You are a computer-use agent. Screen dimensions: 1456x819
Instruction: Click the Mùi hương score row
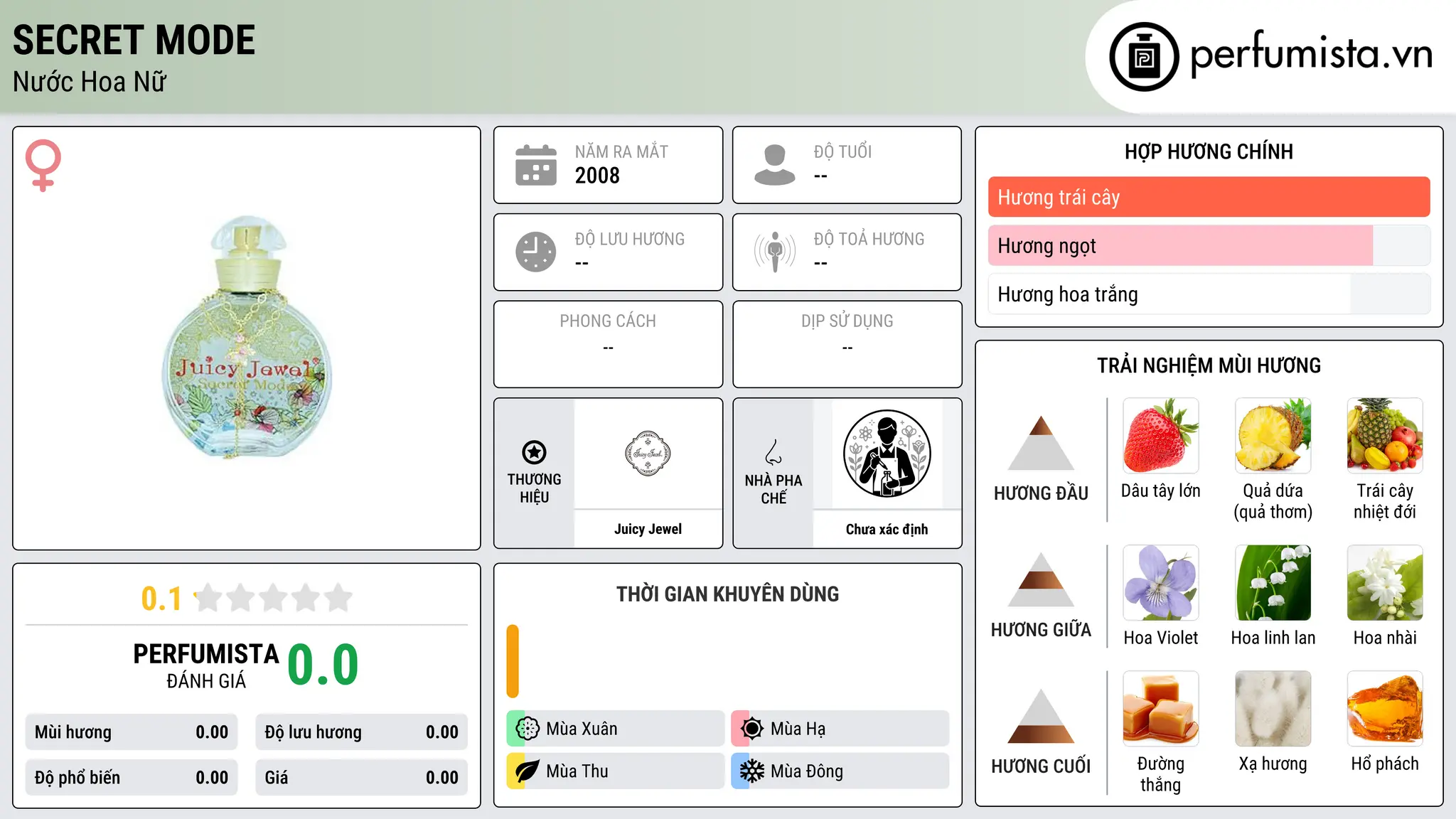132,732
